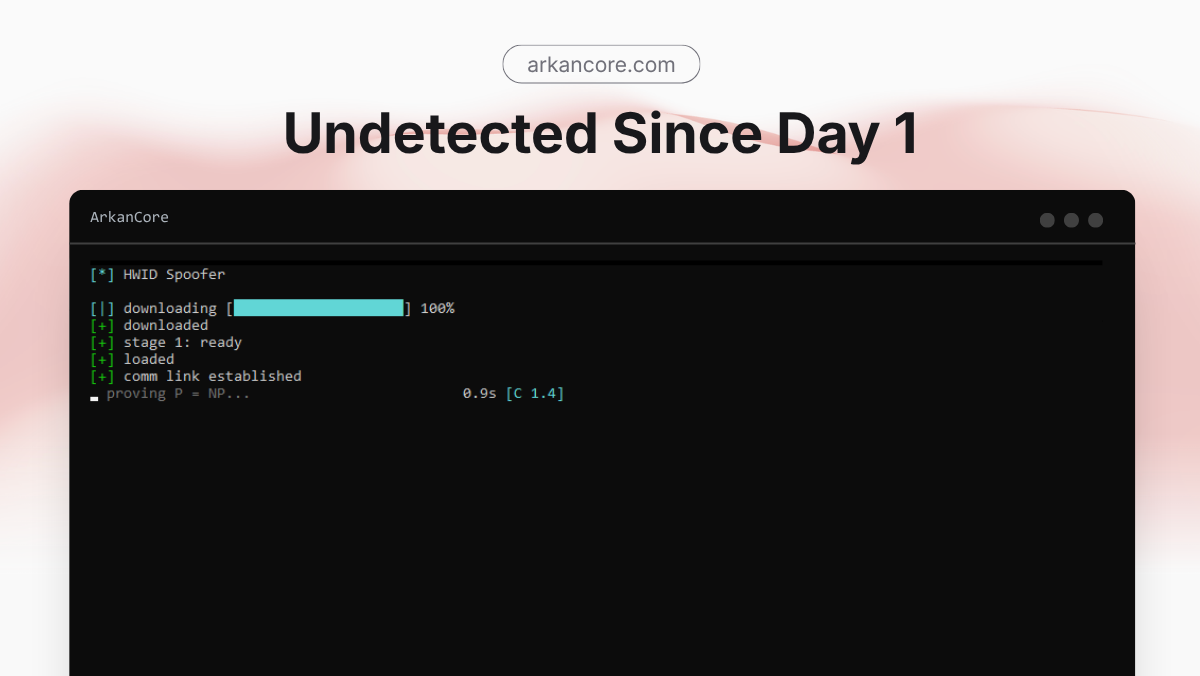This screenshot has width=1200, height=676.
Task: Click the [+] marker beside downloaded
Action: pyautogui.click(x=102, y=325)
